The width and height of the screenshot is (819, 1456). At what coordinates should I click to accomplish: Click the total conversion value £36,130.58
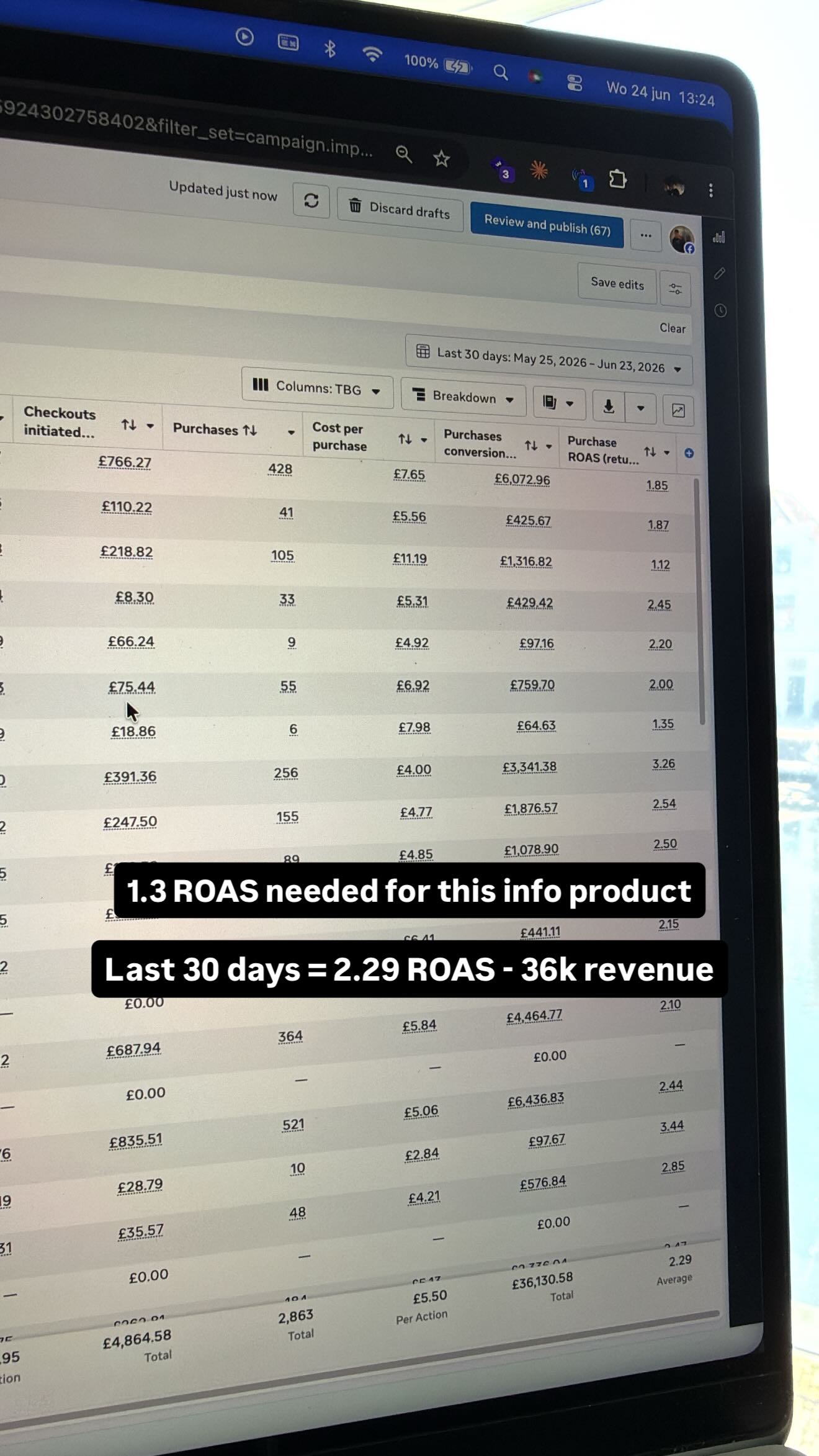click(x=542, y=1282)
